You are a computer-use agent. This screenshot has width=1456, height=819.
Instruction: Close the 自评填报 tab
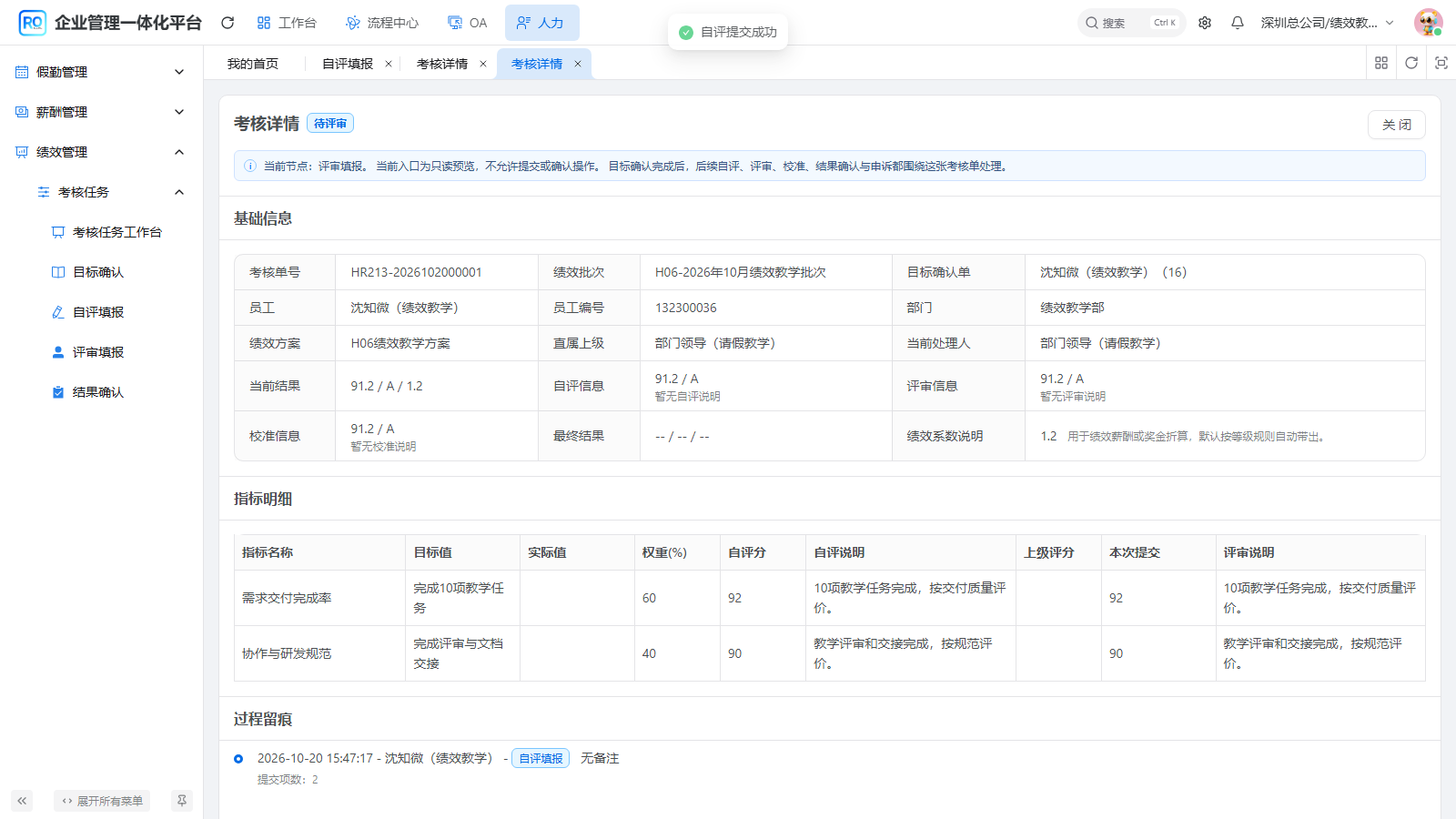(x=389, y=64)
